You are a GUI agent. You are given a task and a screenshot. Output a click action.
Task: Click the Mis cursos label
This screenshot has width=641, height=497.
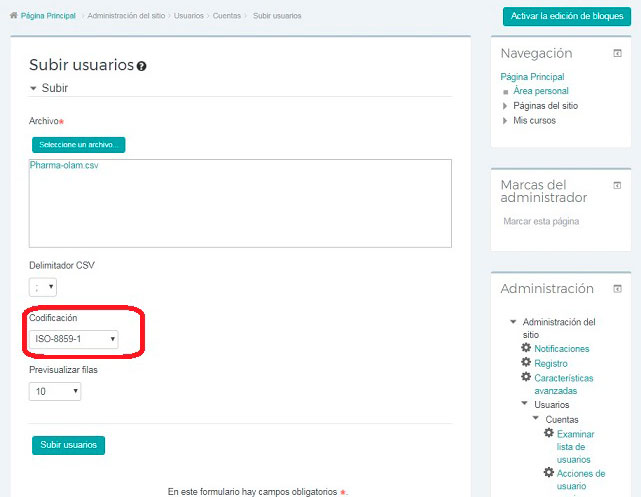pyautogui.click(x=534, y=121)
